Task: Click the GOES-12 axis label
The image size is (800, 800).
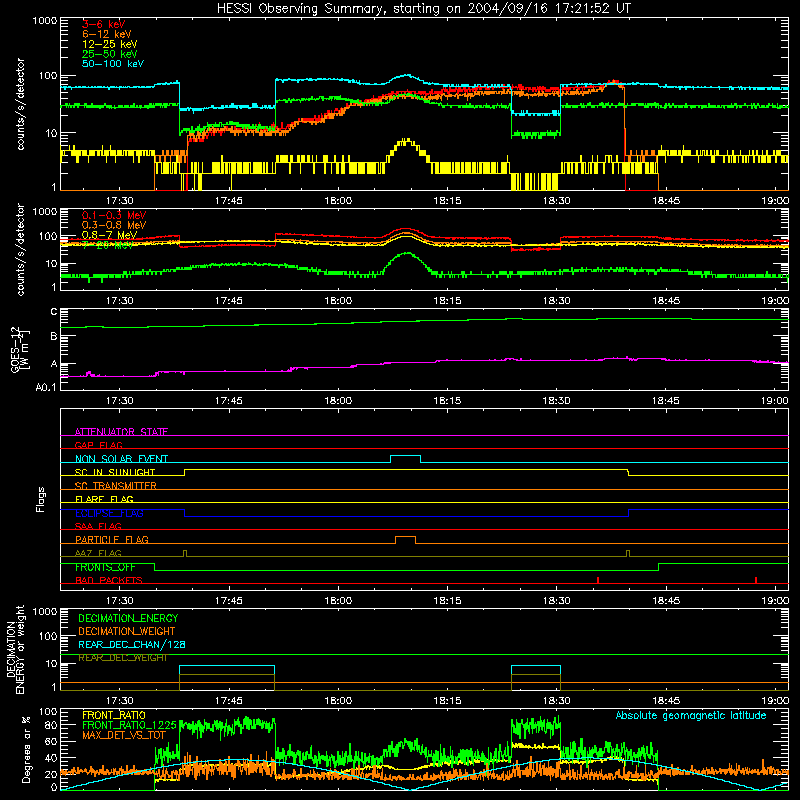Action: click(x=19, y=350)
